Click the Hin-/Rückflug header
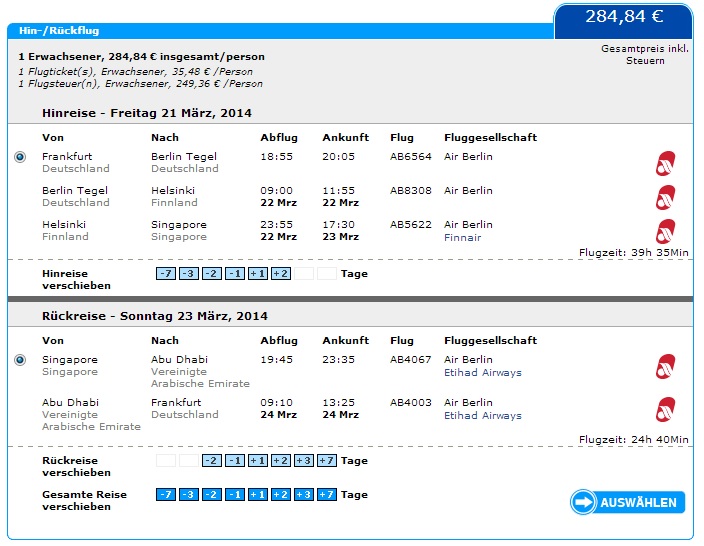Image resolution: width=704 pixels, height=546 pixels. [x=59, y=31]
